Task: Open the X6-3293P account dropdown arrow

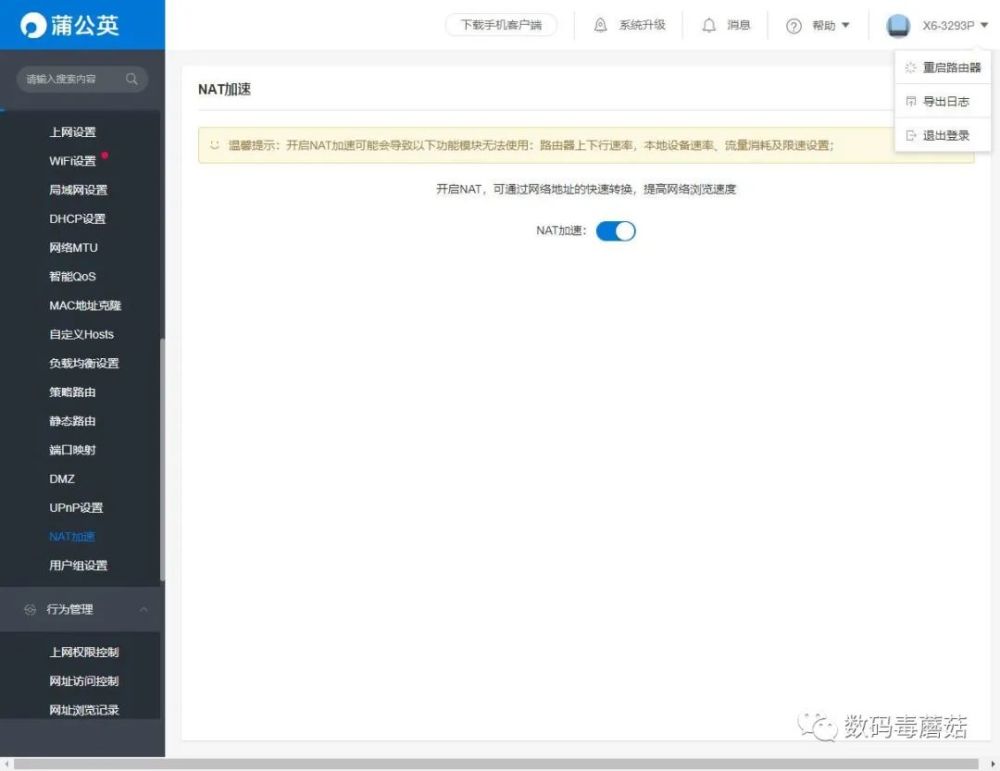Action: (984, 25)
